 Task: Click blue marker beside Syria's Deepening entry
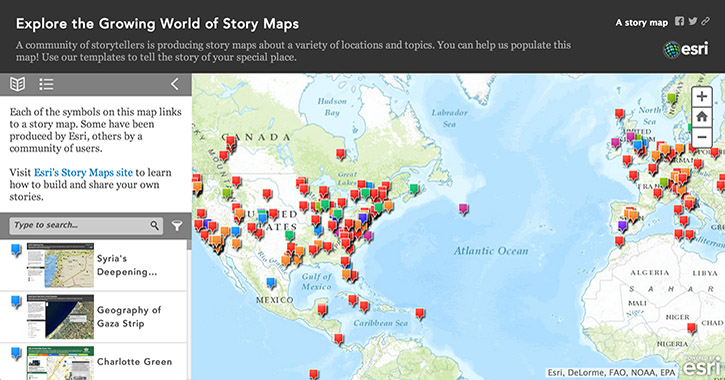coord(16,250)
